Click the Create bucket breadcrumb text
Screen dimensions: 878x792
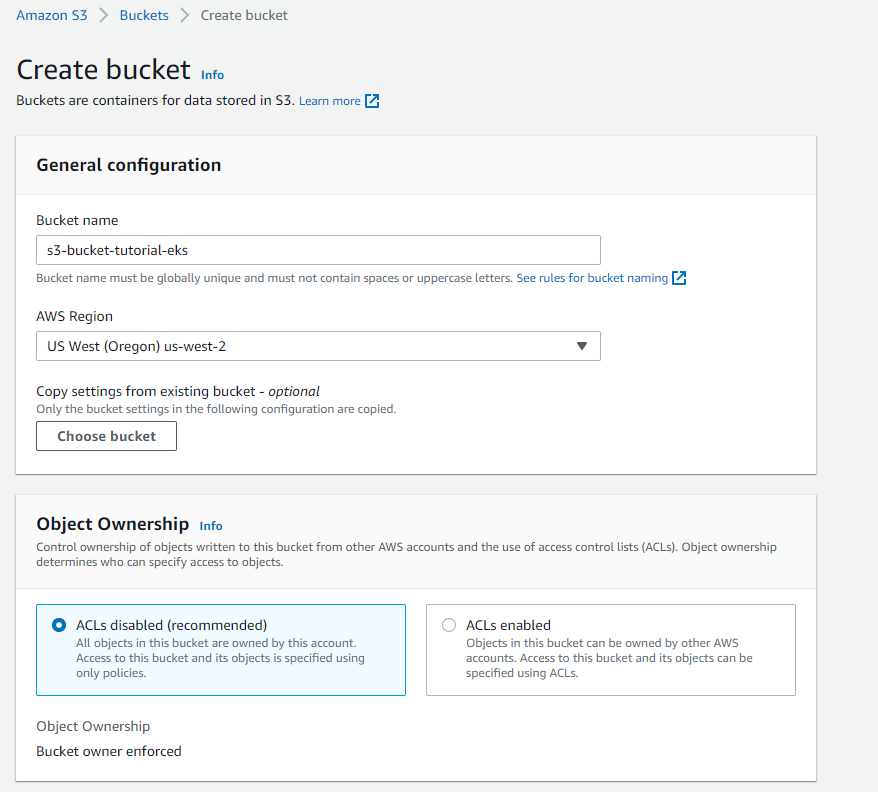244,16
